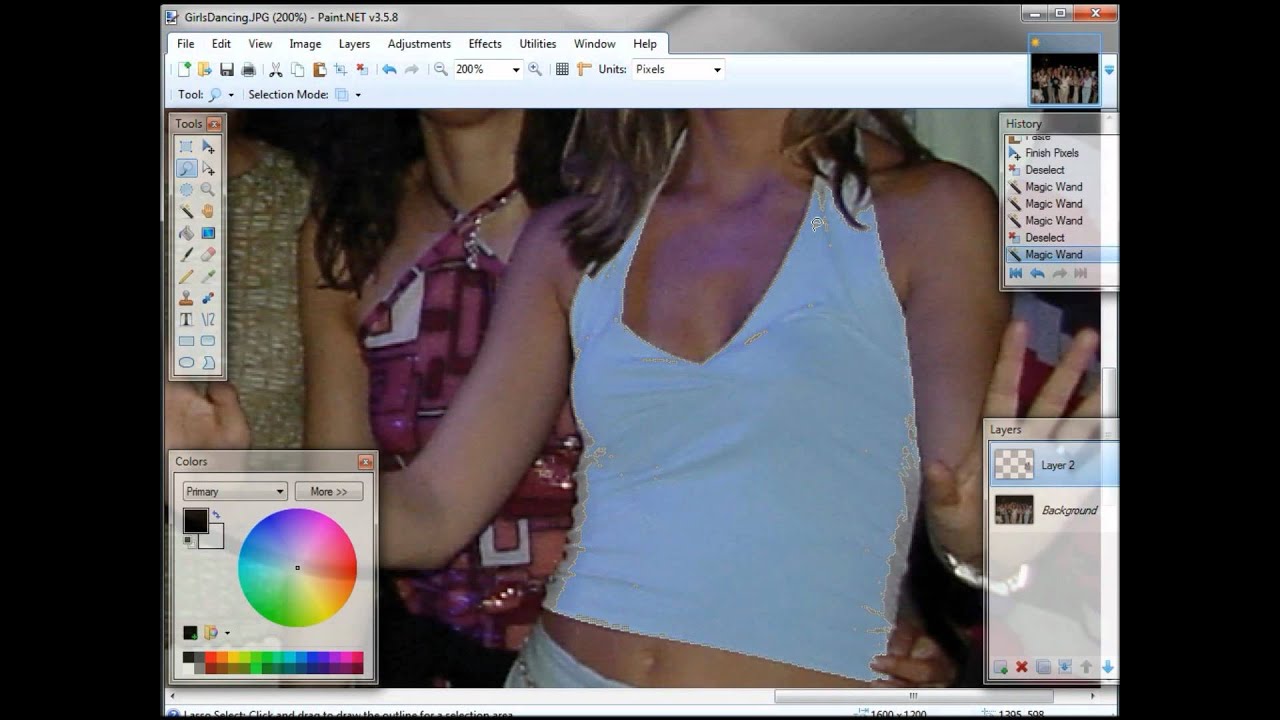Click the blue Undo arrow in toolbar
Screen dimensions: 1280x720
coord(389,69)
